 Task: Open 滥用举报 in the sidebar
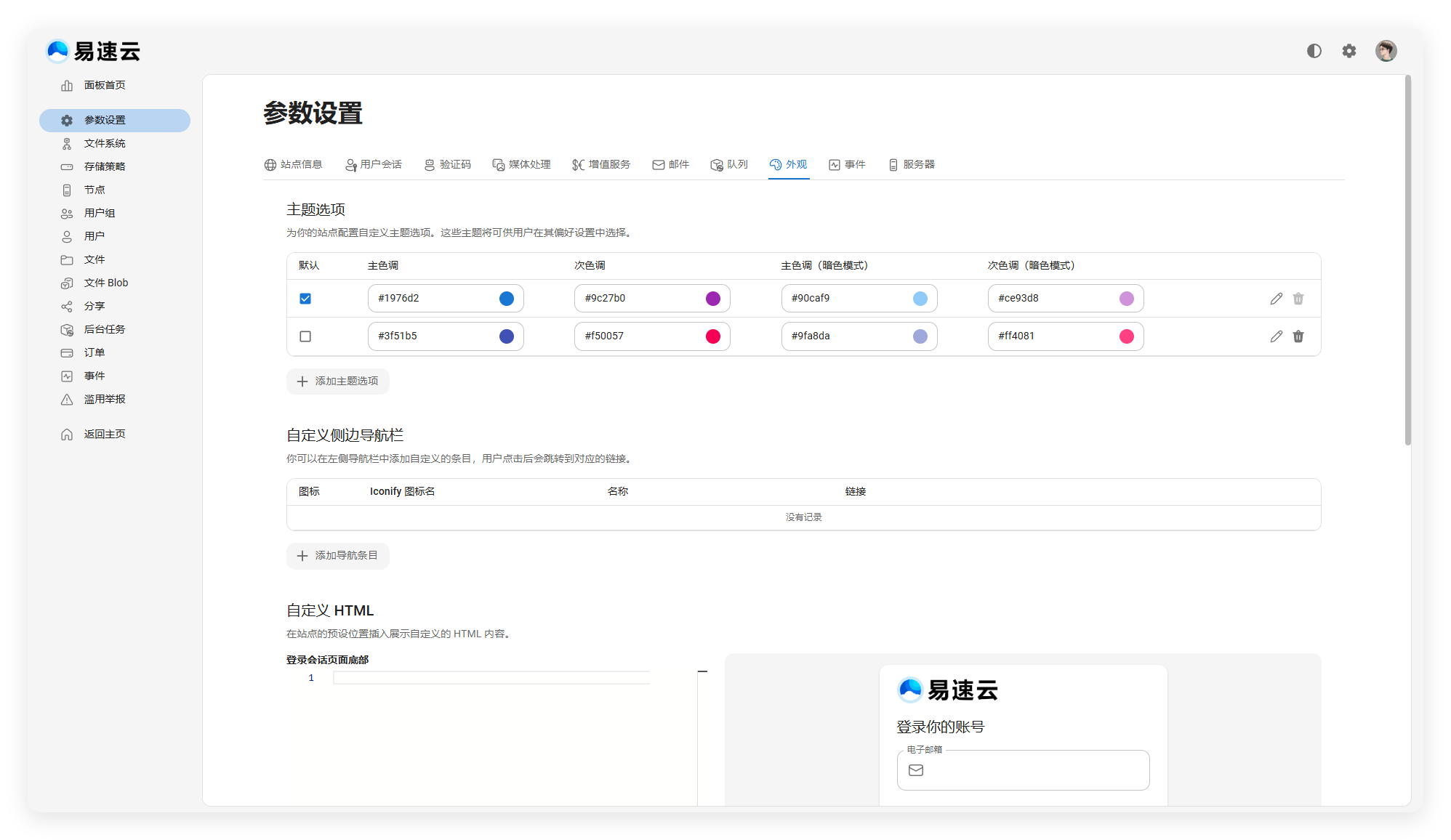pyautogui.click(x=105, y=399)
